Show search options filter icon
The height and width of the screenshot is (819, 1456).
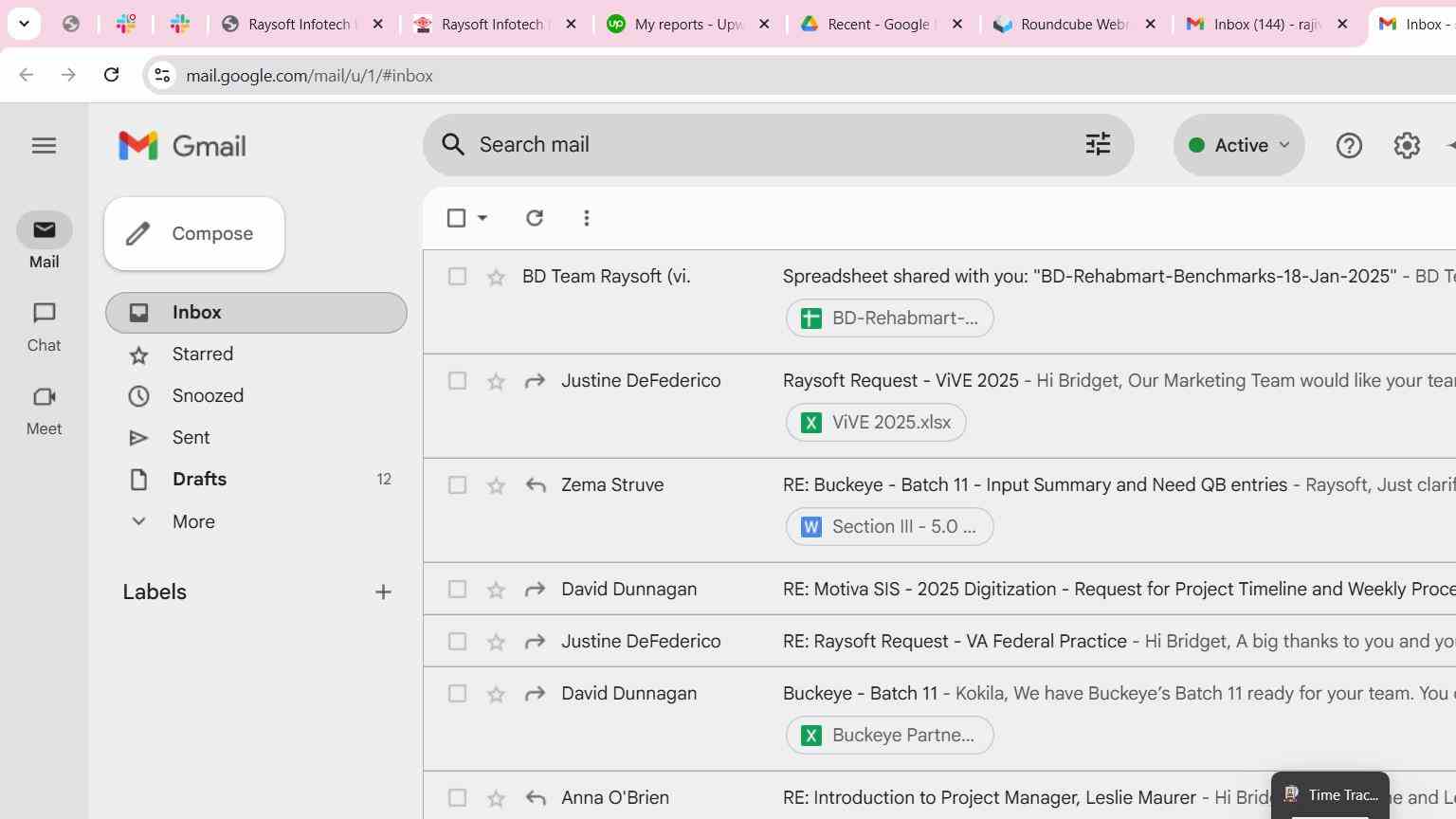pos(1098,144)
